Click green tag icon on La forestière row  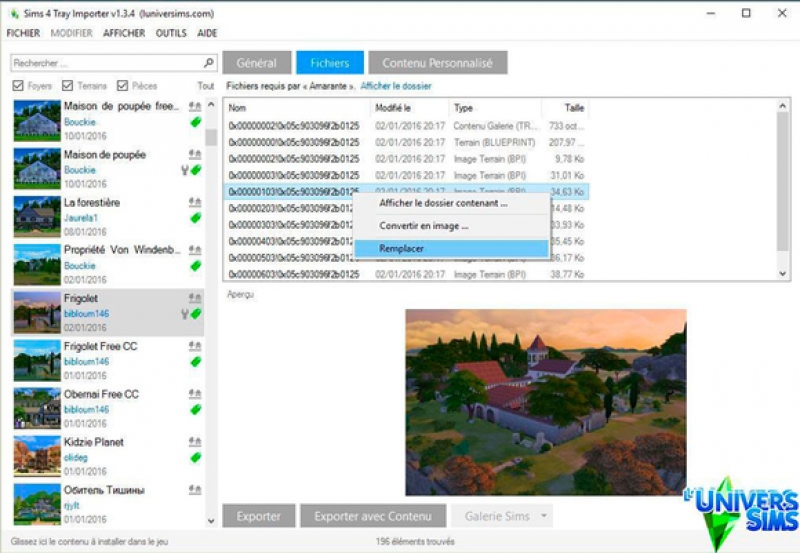pyautogui.click(x=195, y=218)
